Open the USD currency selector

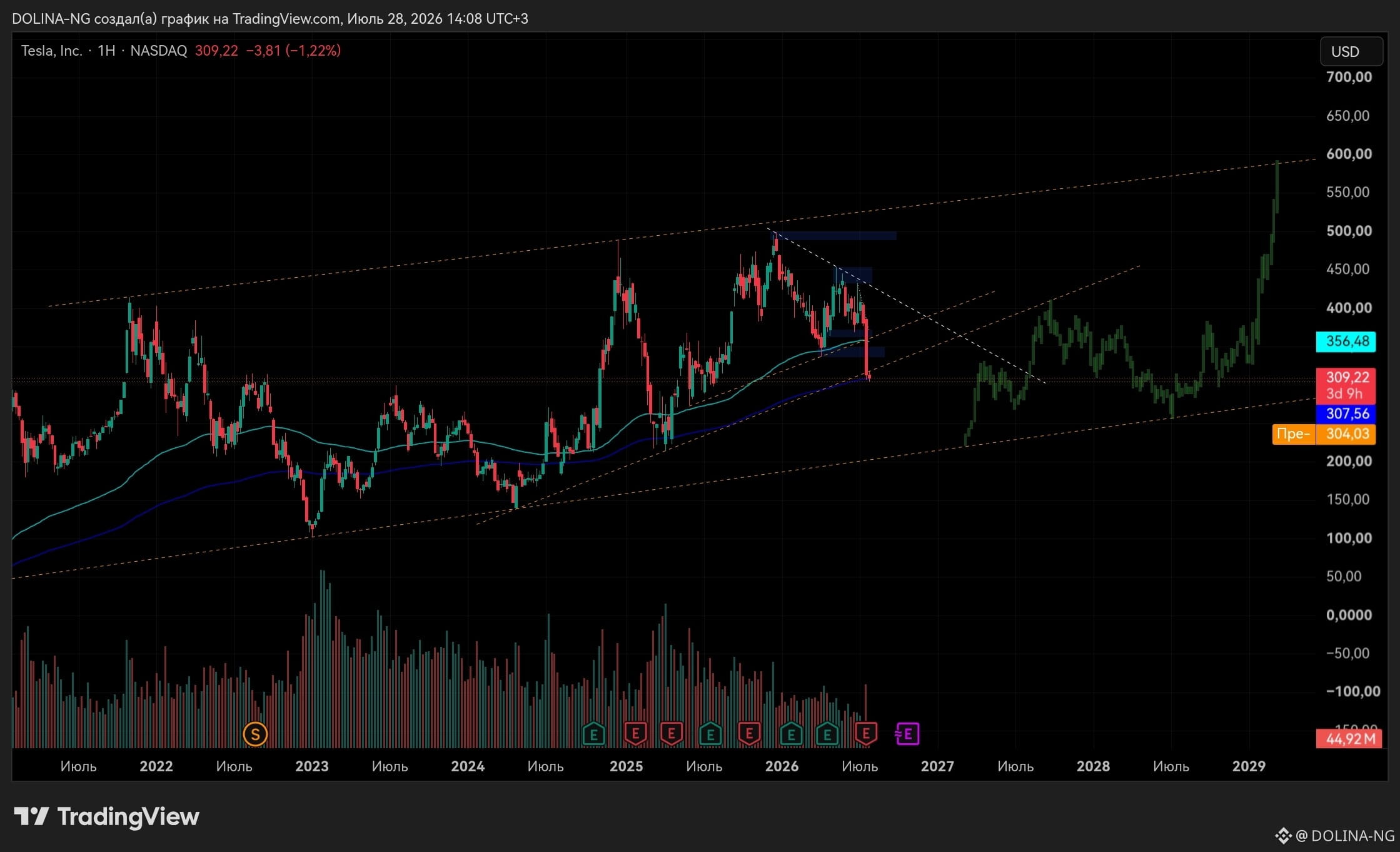(x=1351, y=51)
